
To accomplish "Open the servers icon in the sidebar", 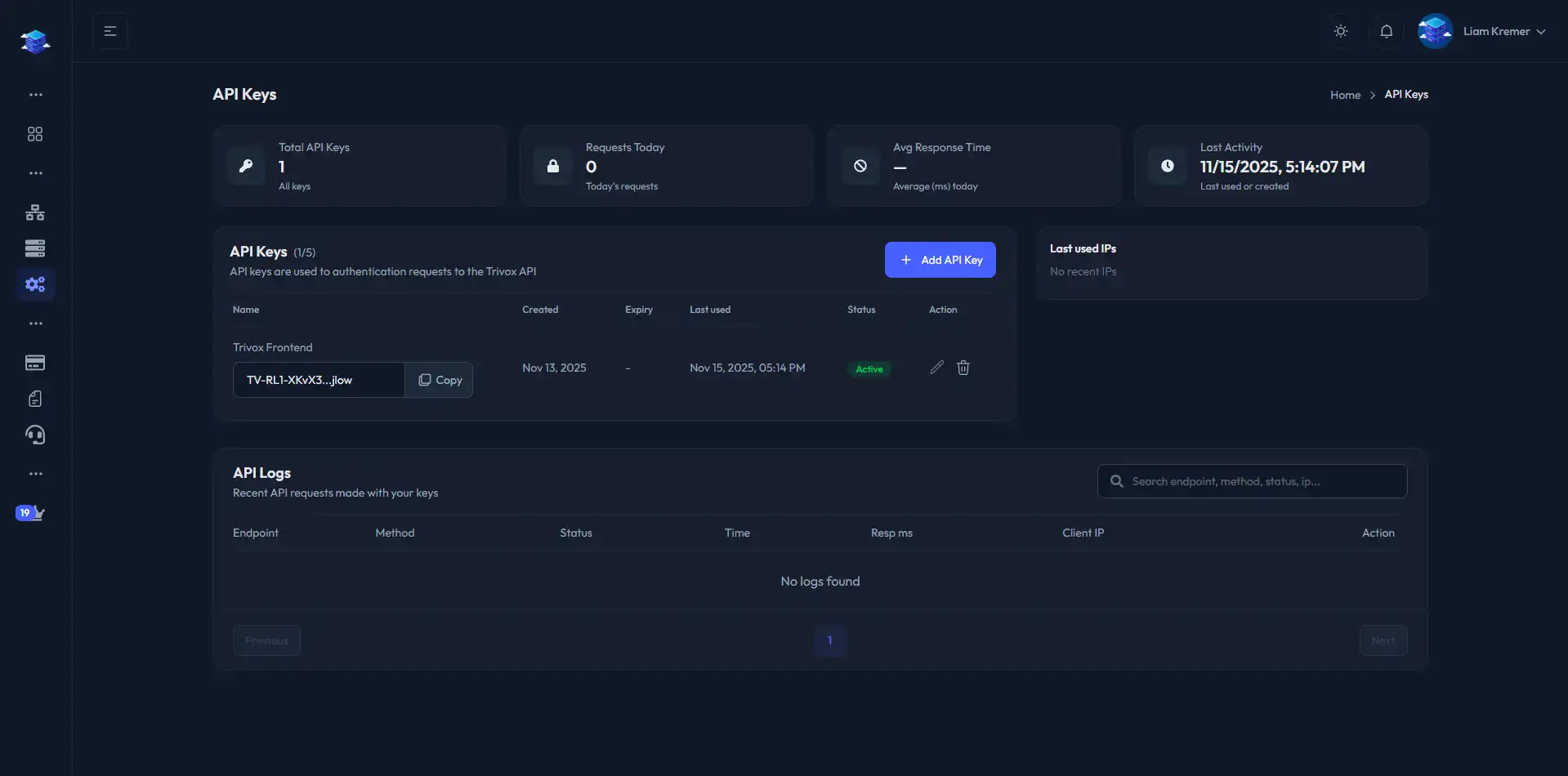I will click(35, 248).
